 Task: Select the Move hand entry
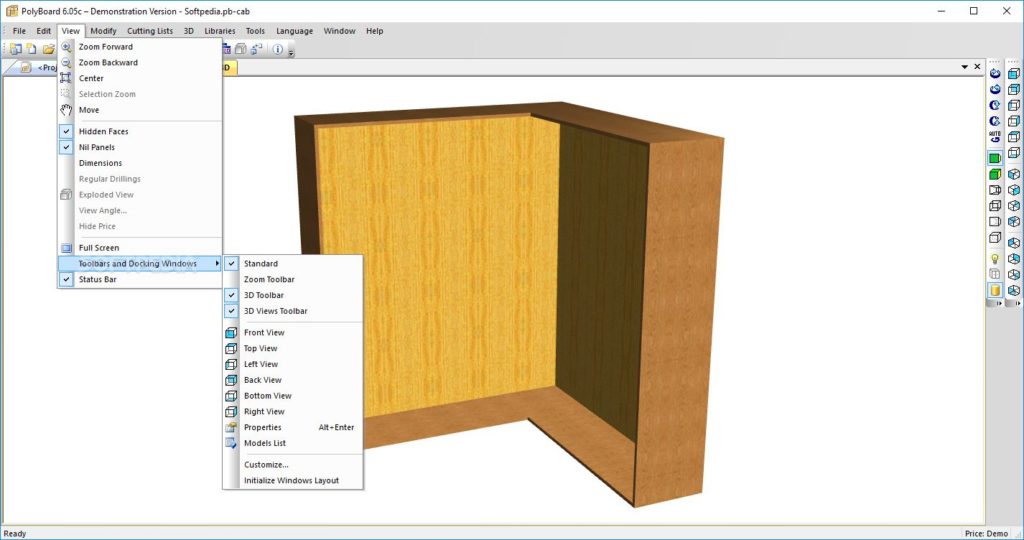[x=140, y=110]
